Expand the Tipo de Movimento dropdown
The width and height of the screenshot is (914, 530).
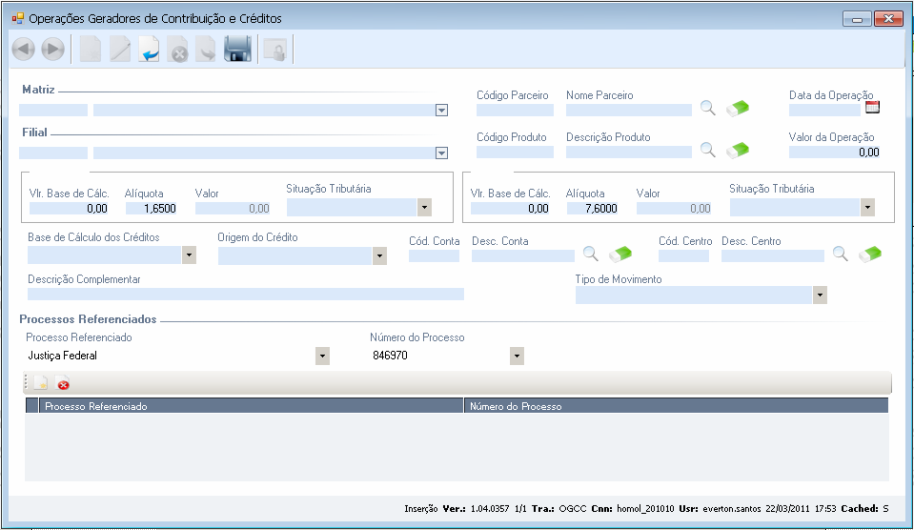point(820,296)
